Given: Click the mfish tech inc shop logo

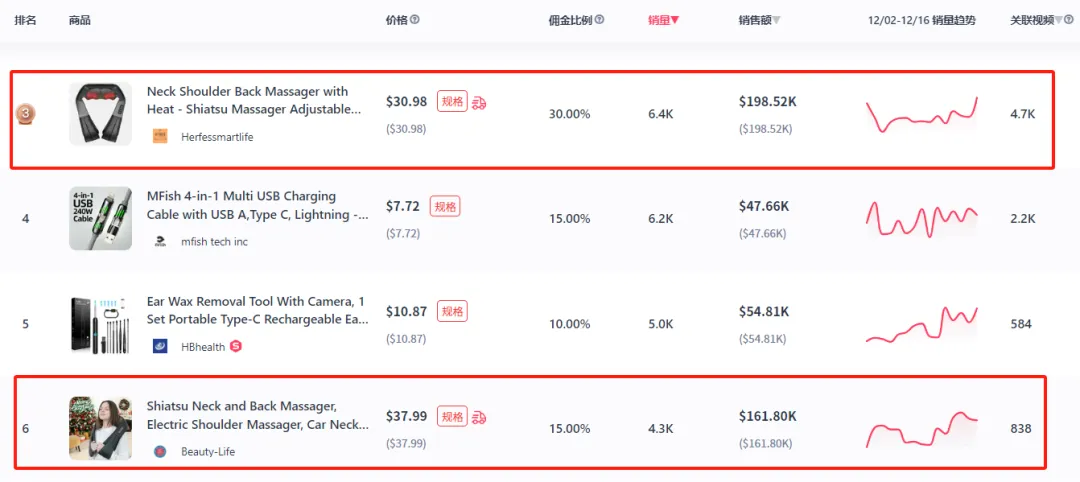Looking at the screenshot, I should tap(160, 242).
